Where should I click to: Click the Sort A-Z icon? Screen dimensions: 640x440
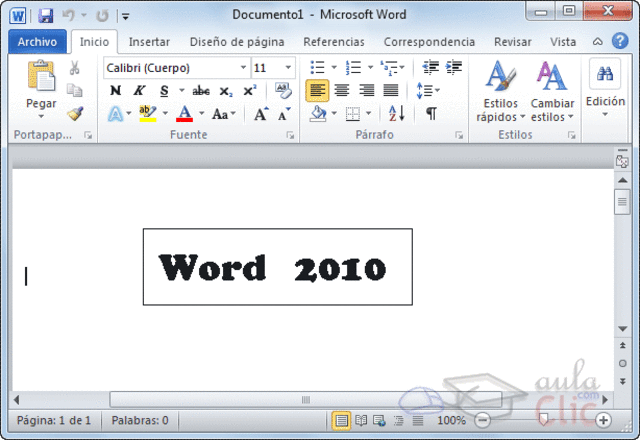(x=397, y=113)
